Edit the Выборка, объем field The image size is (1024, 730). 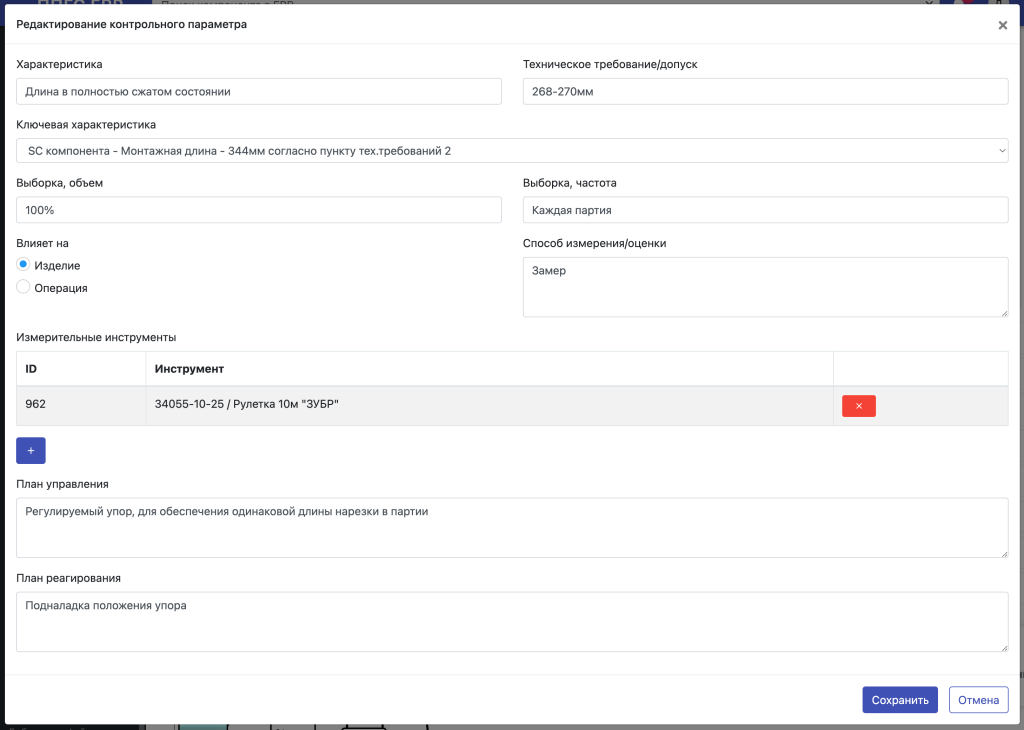(259, 210)
